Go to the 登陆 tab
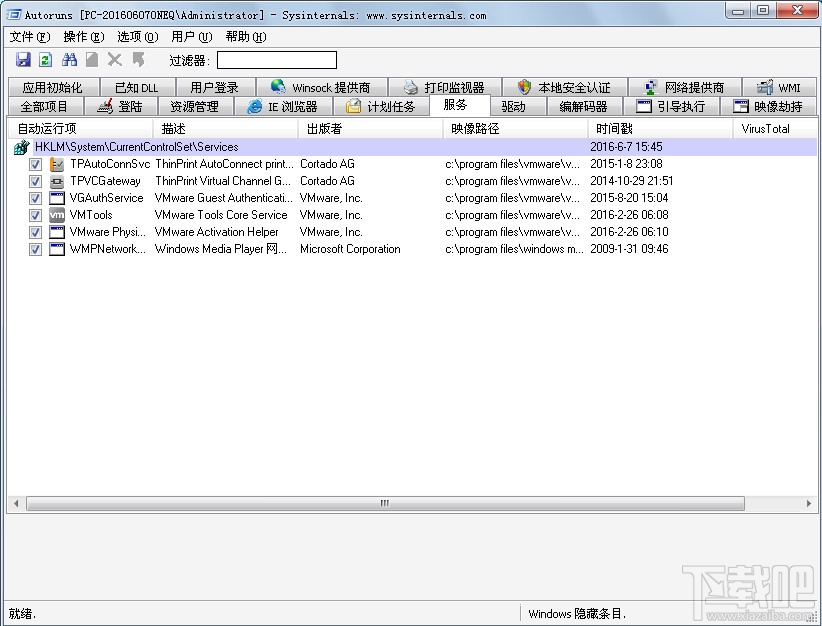The image size is (822, 626). tap(121, 106)
